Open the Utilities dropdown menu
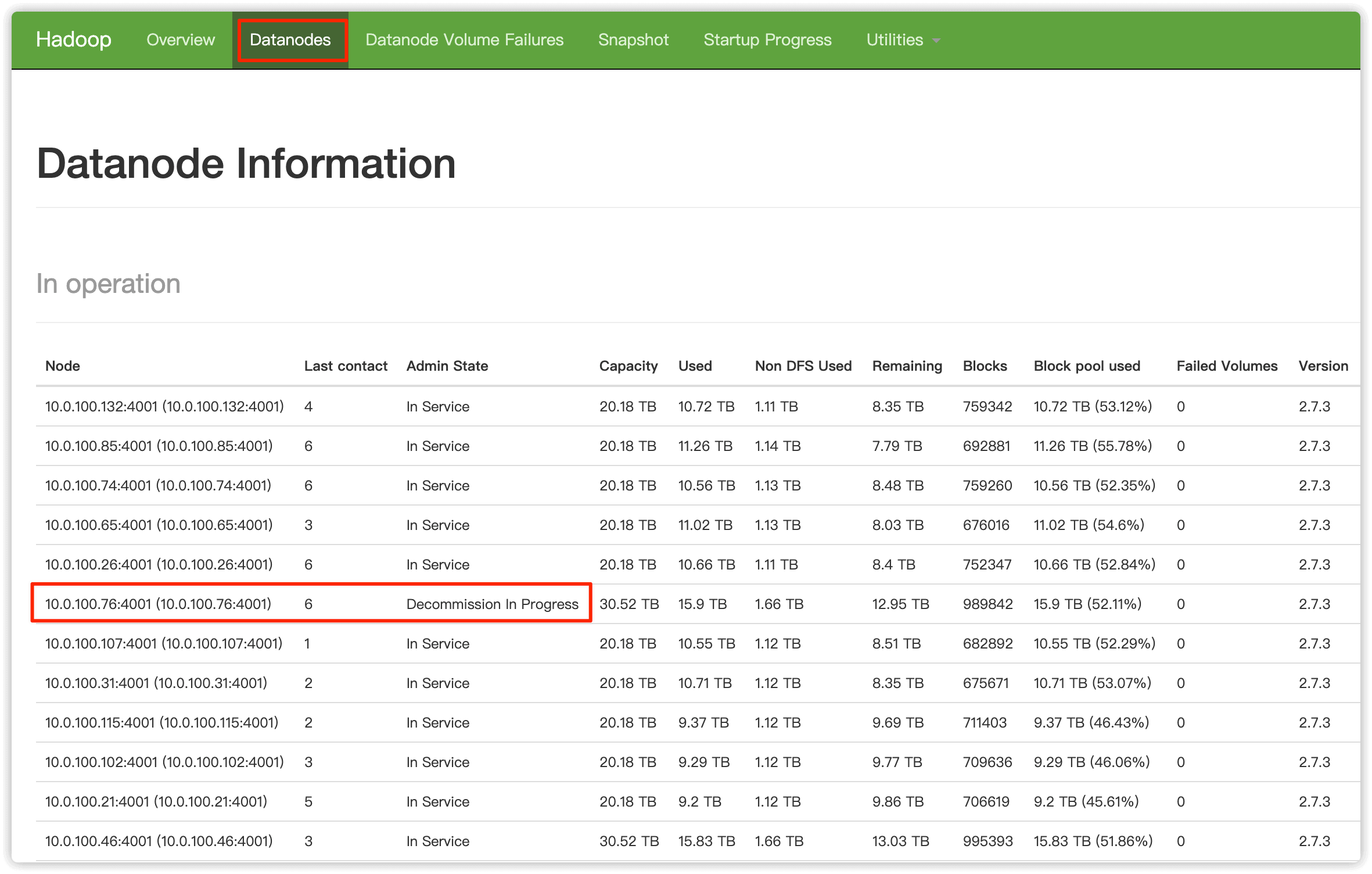 (895, 40)
